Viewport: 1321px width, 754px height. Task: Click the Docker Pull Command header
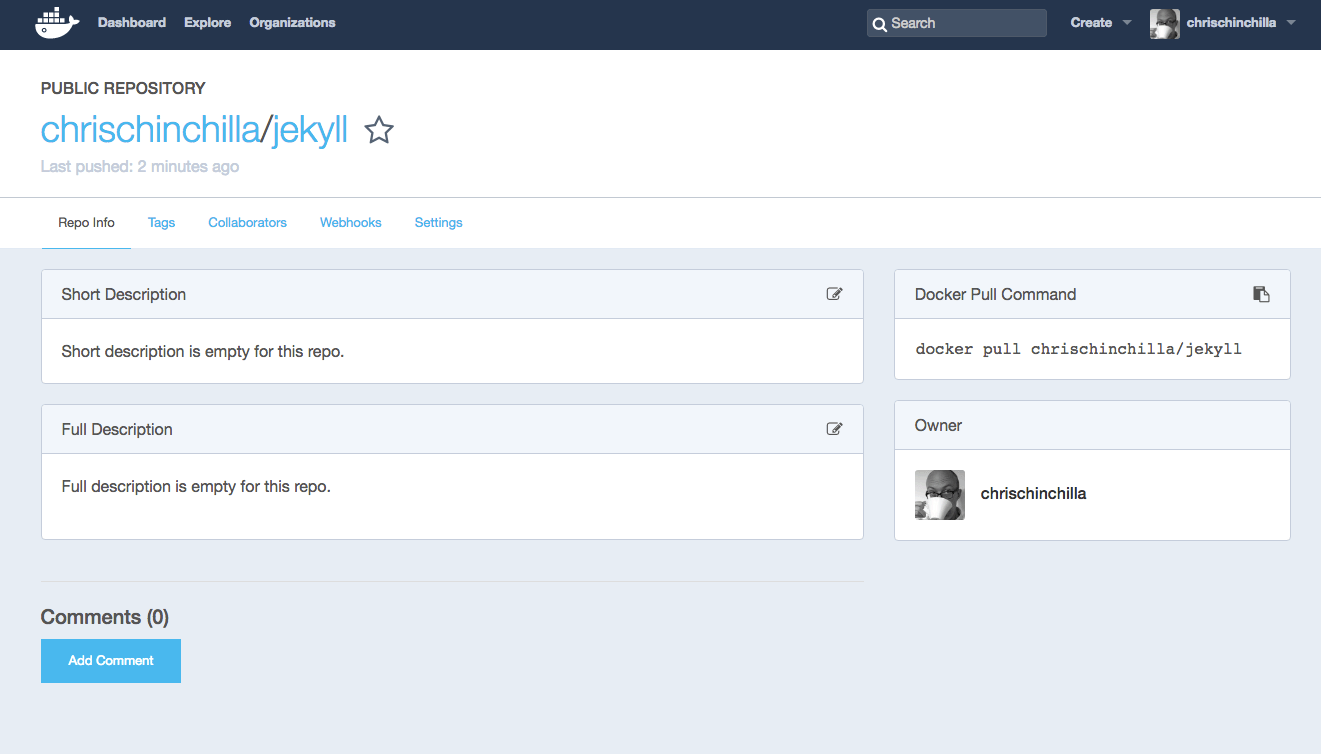[x=995, y=294]
